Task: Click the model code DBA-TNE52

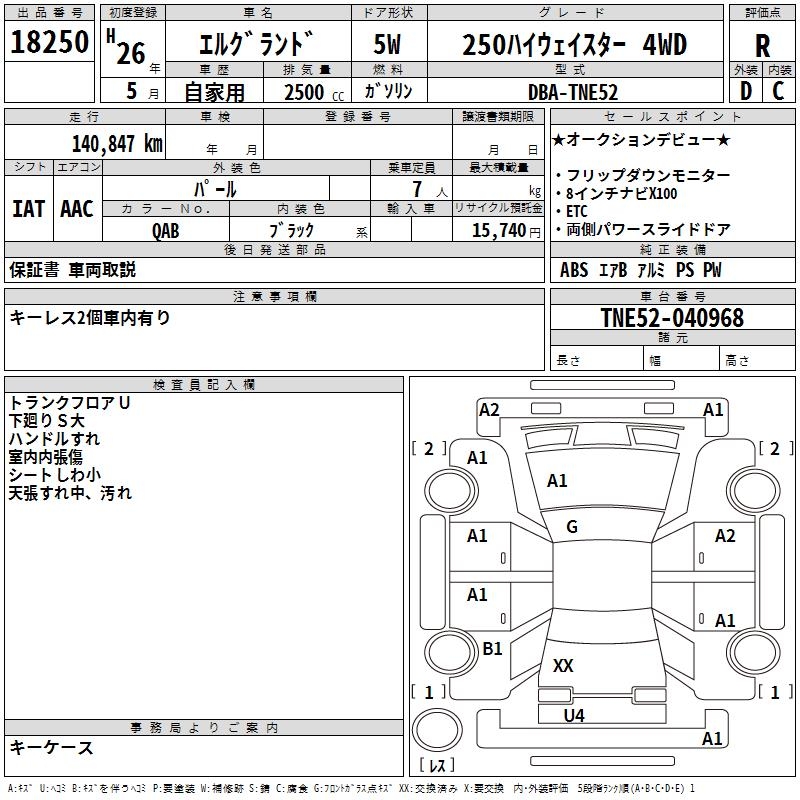Action: (x=573, y=92)
